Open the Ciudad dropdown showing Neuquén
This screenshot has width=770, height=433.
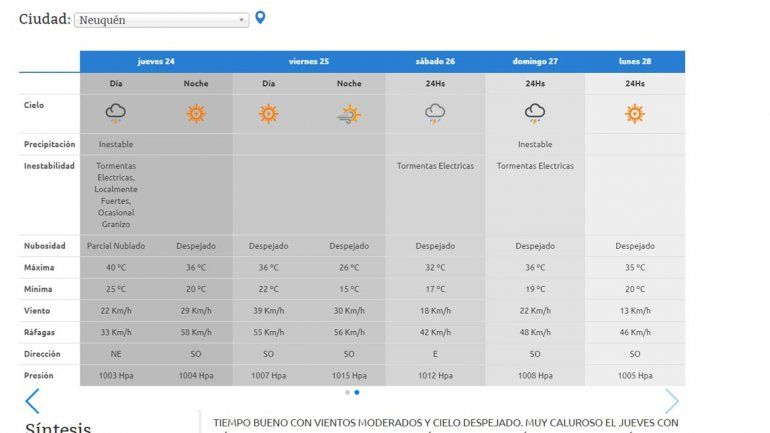coord(161,20)
